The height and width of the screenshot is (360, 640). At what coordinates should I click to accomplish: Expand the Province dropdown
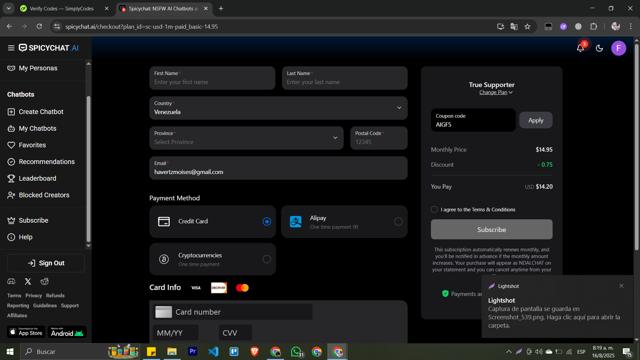pyautogui.click(x=246, y=138)
